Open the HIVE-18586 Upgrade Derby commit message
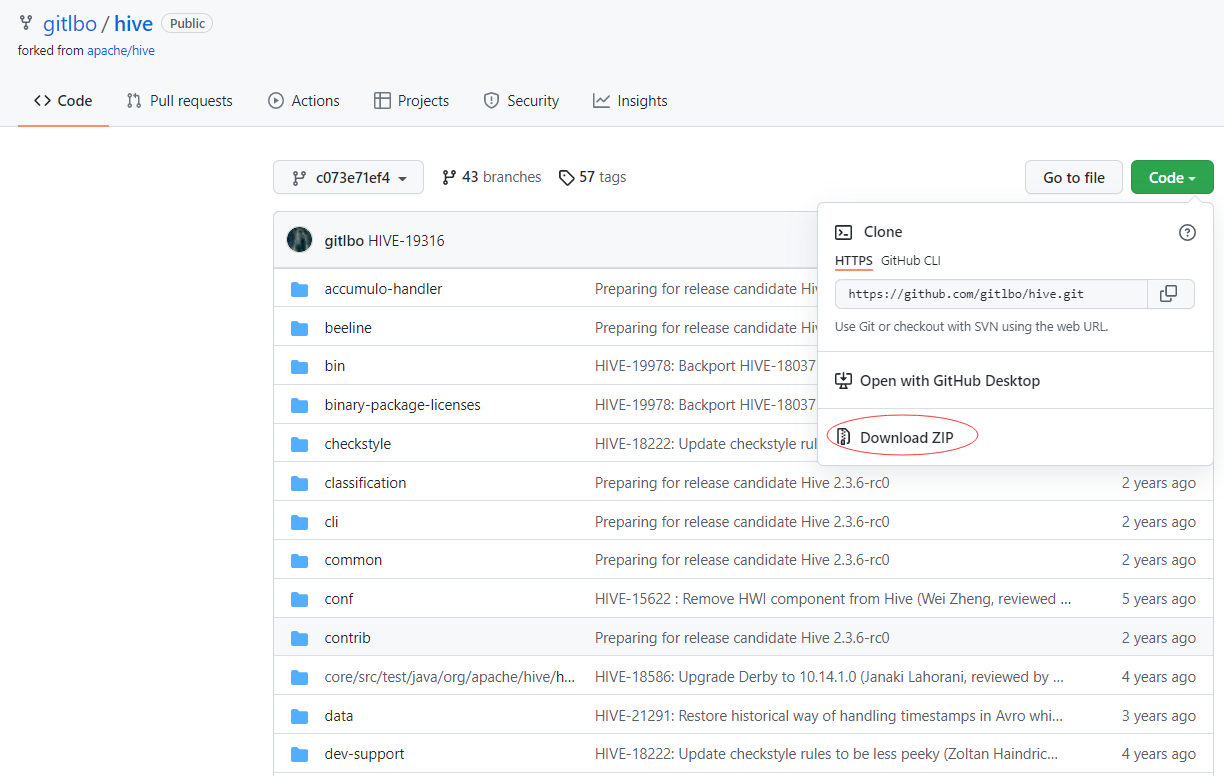 tap(829, 677)
